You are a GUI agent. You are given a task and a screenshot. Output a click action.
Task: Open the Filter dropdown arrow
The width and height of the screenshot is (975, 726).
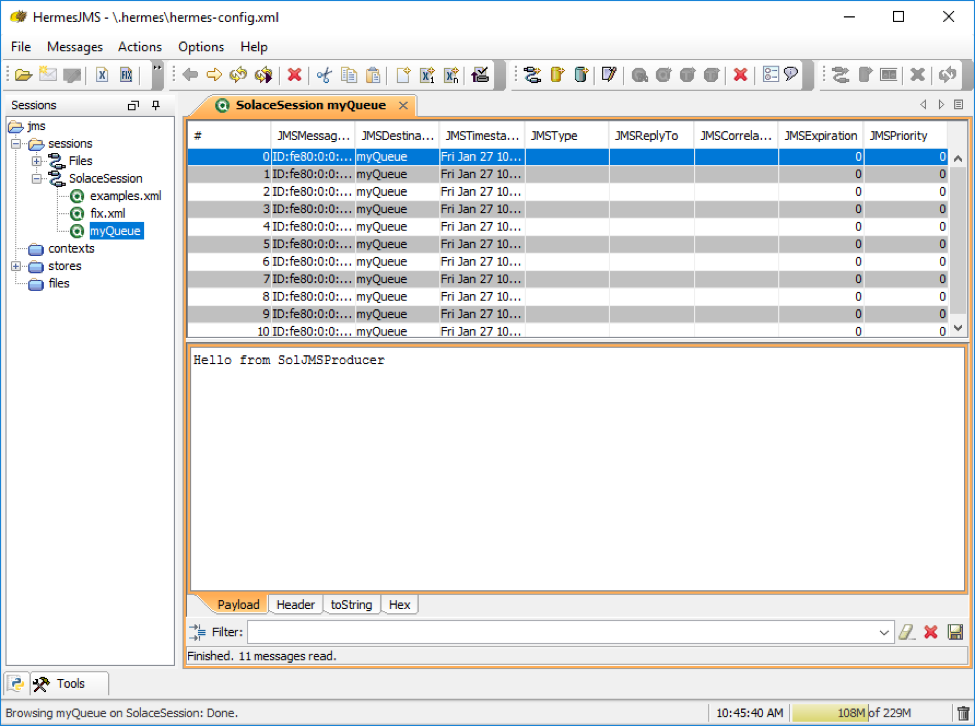(884, 632)
